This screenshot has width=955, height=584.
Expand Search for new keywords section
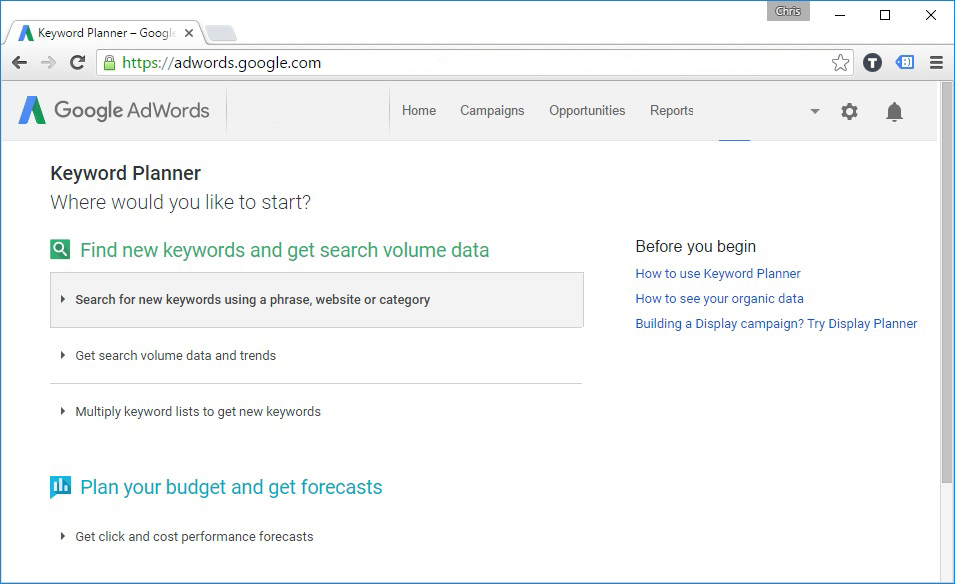[x=317, y=300]
